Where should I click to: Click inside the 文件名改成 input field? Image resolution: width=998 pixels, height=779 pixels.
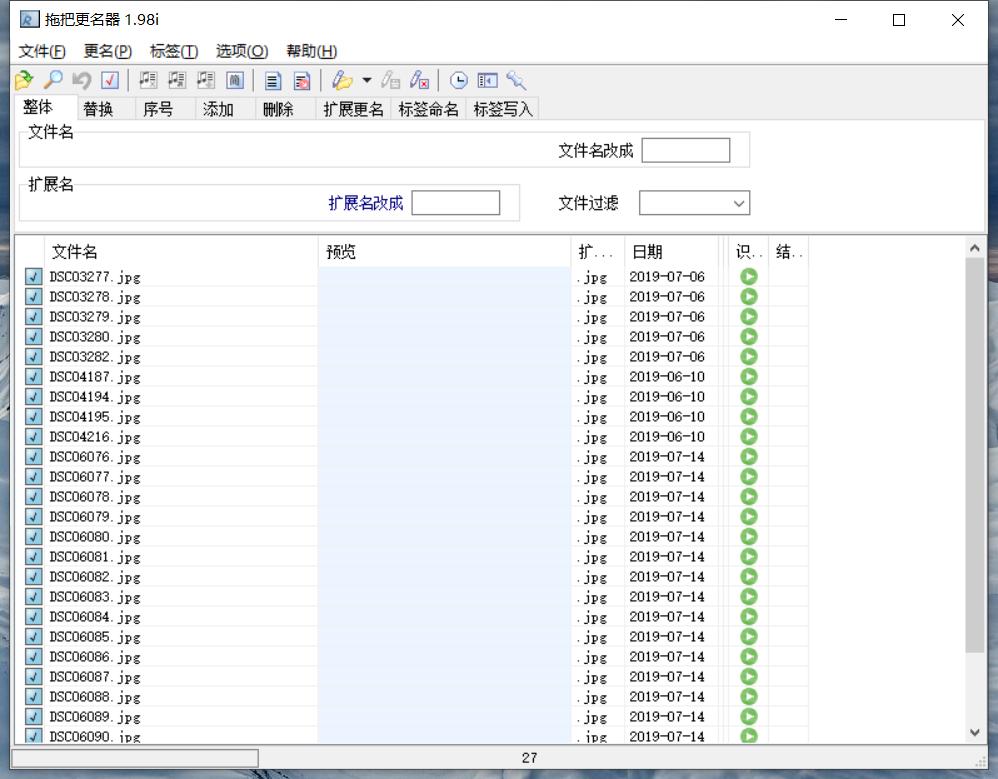(686, 149)
